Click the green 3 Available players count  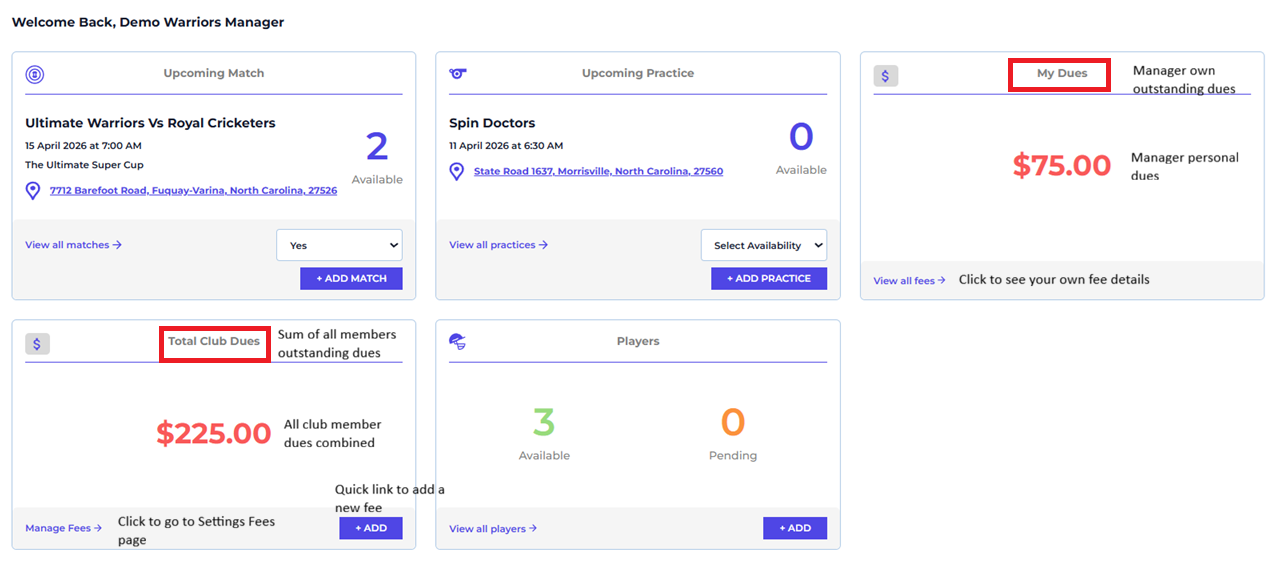pos(544,423)
